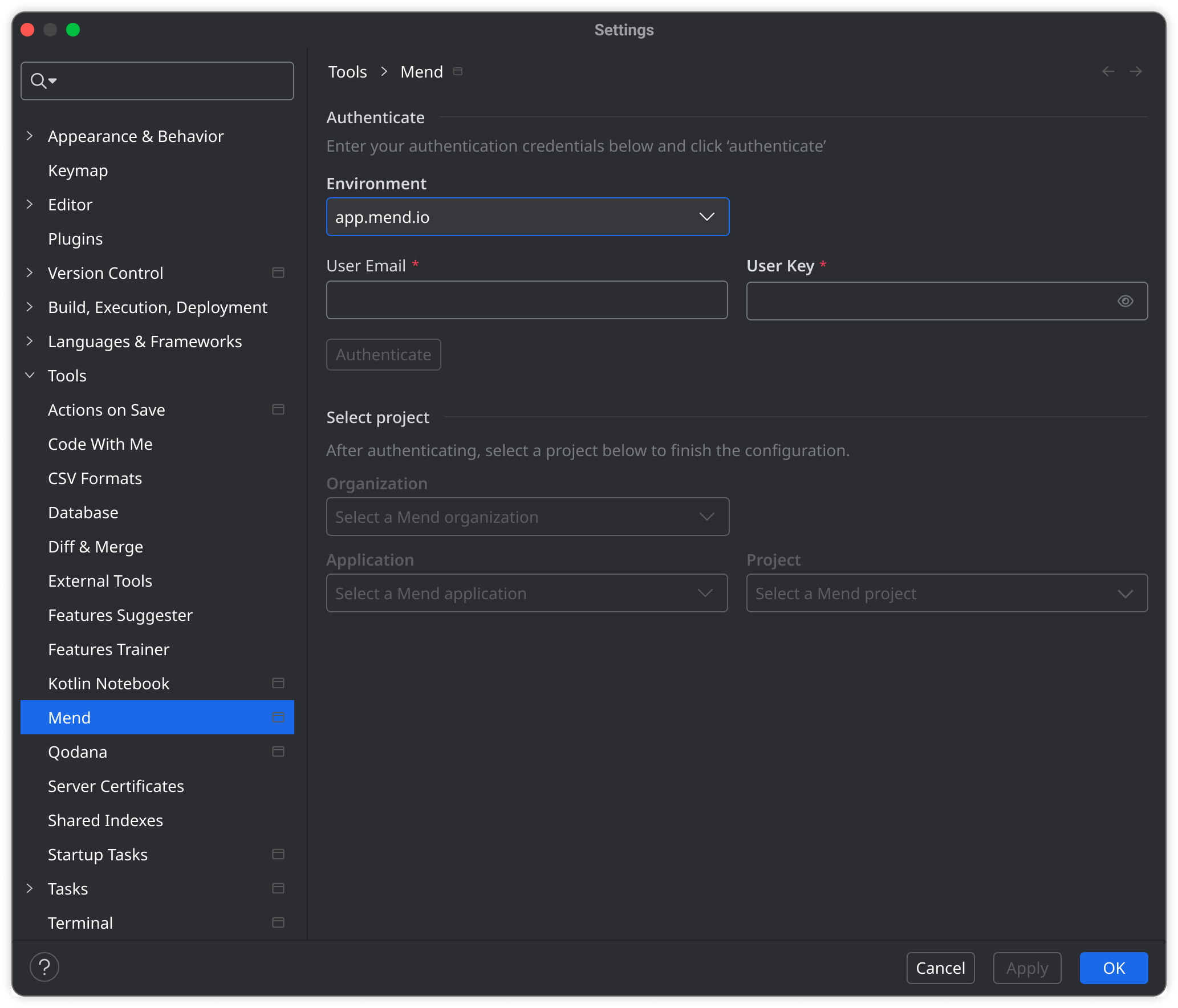Open the Application dropdown
1178x1008 pixels.
coord(527,593)
